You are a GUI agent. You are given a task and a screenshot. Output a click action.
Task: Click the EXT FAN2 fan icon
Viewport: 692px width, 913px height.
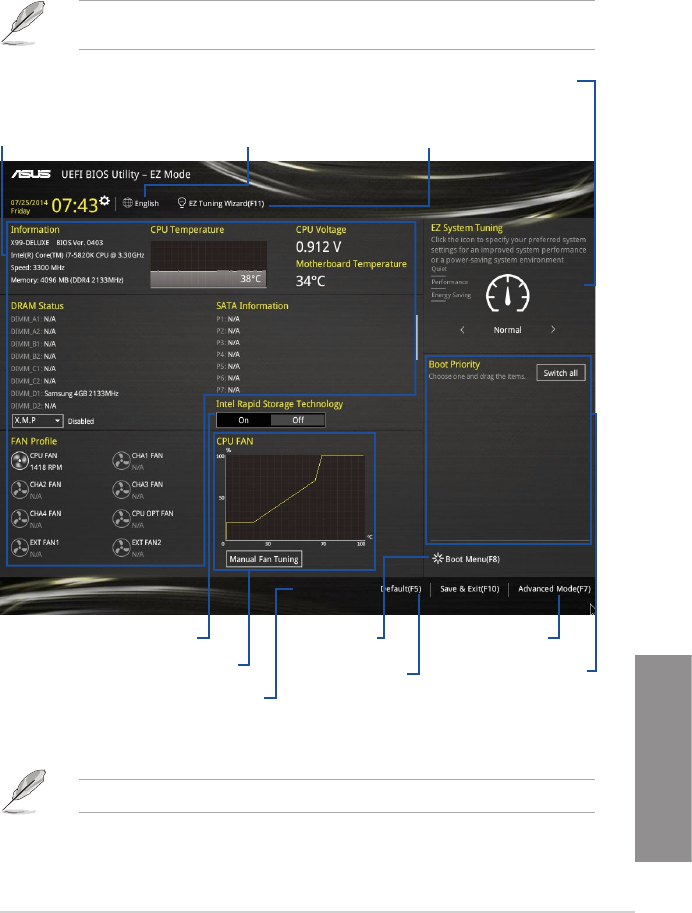(121, 548)
